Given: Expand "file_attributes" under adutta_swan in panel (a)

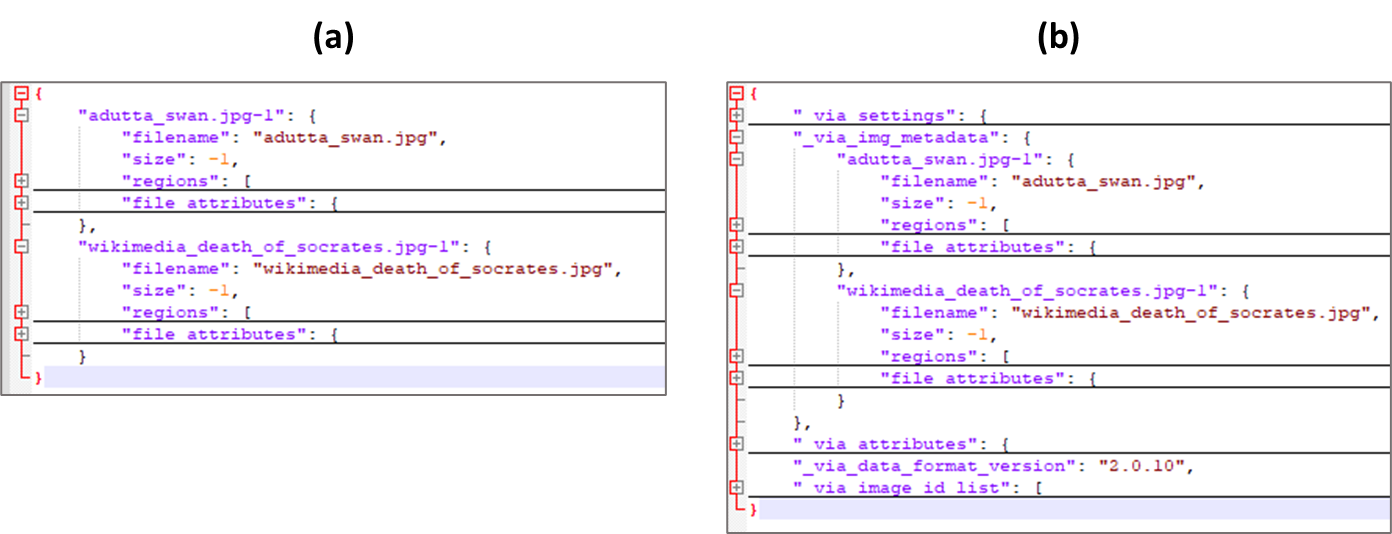Looking at the screenshot, I should point(22,203).
